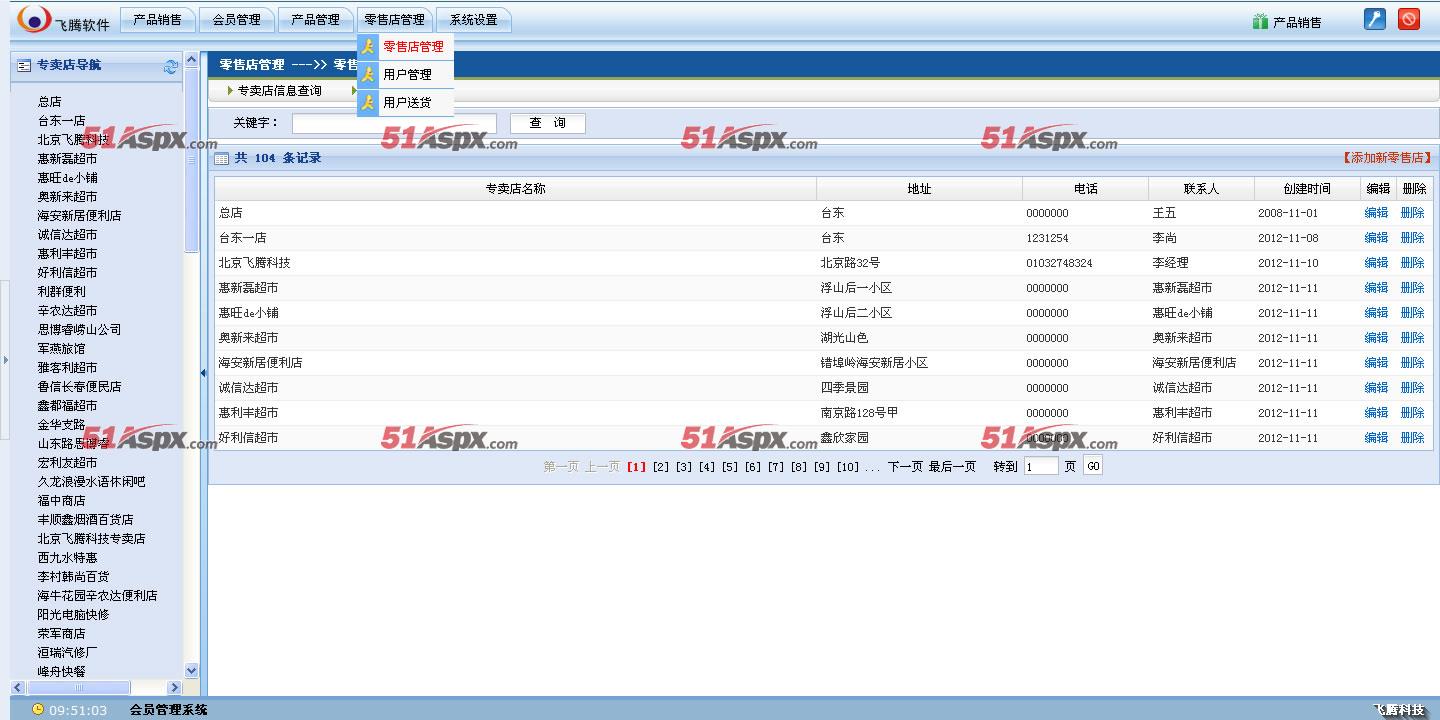Focus the 关键字 keyword input field
The width and height of the screenshot is (1440, 720).
pyautogui.click(x=394, y=123)
